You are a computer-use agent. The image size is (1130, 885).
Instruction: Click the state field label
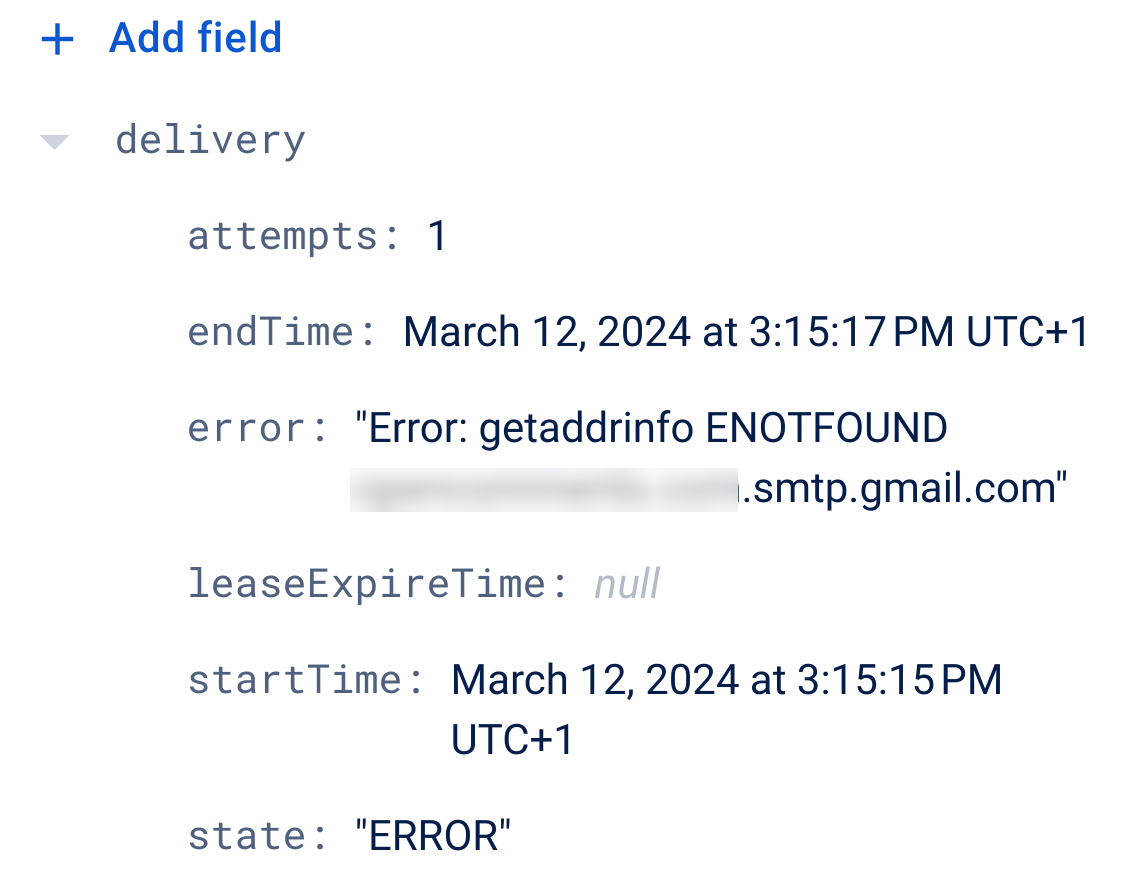coord(253,835)
